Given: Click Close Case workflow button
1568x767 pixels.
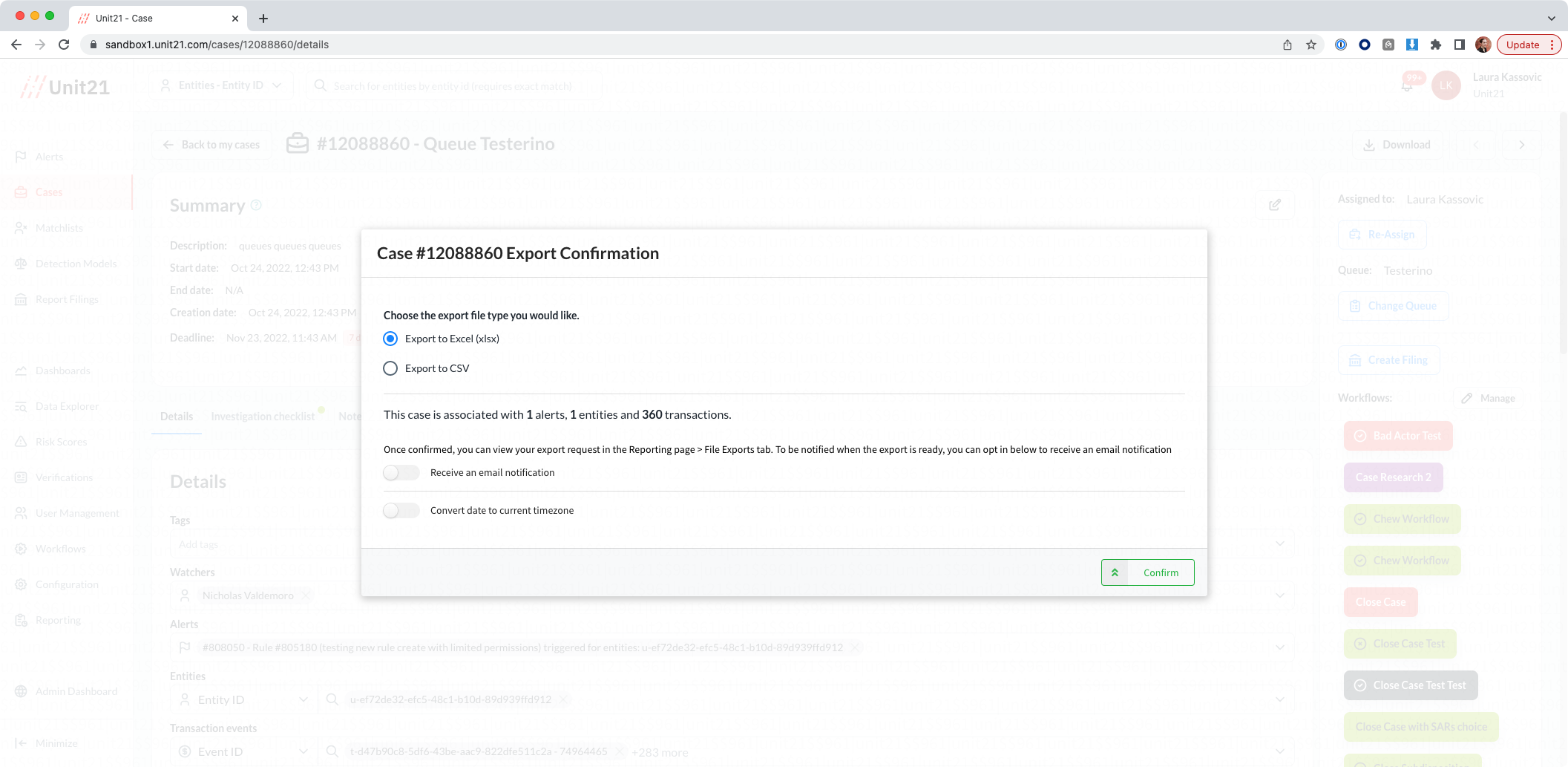Looking at the screenshot, I should tap(1380, 602).
